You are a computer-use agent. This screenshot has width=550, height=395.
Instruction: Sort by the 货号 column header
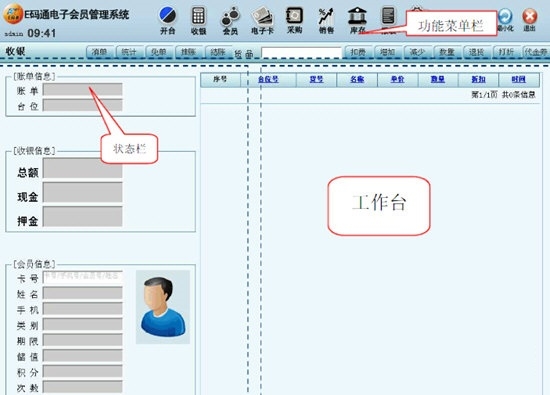click(316, 79)
